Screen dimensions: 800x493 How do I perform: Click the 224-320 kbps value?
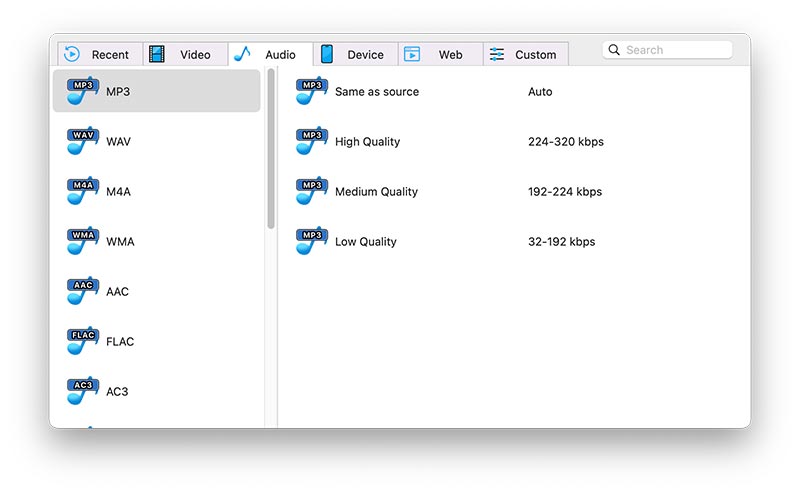click(566, 142)
